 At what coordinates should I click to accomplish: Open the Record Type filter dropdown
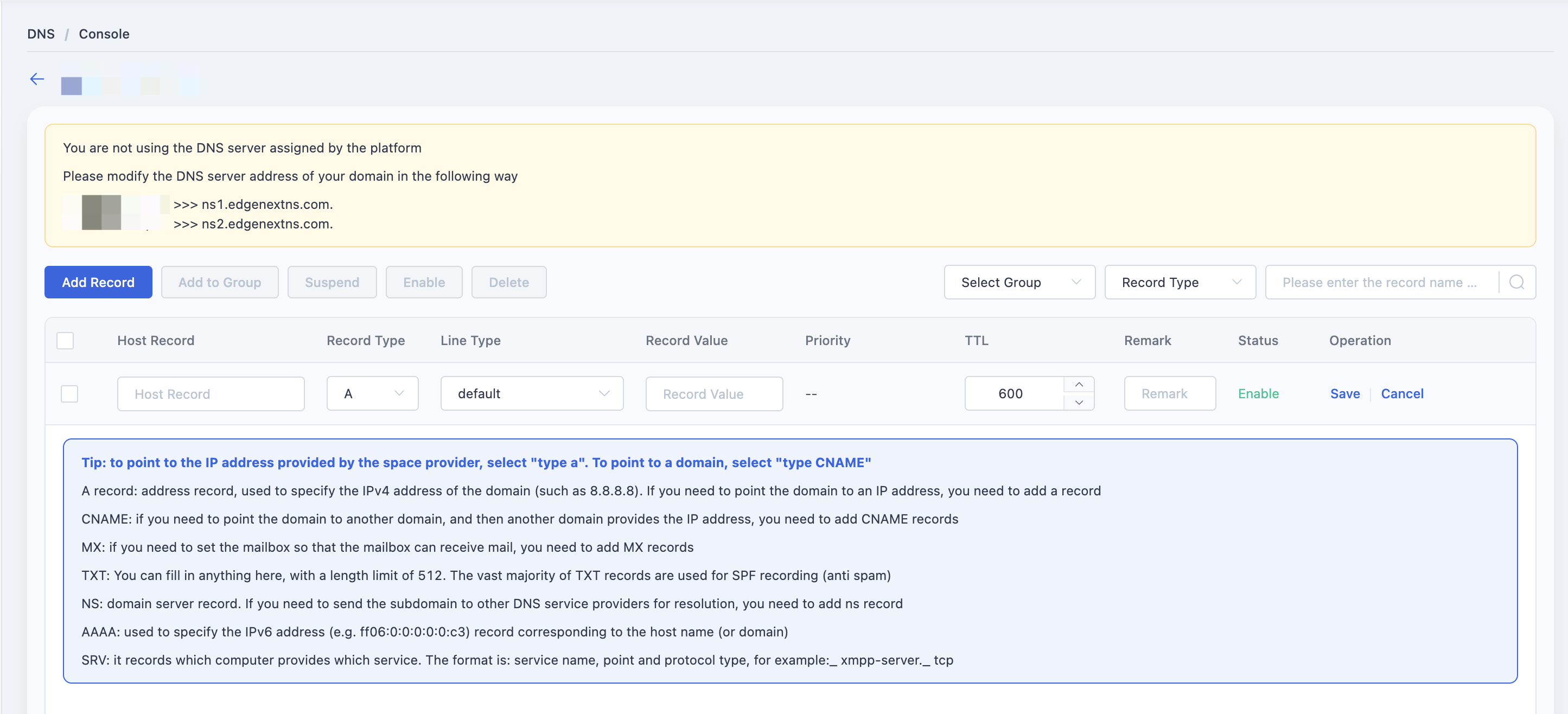(1180, 283)
